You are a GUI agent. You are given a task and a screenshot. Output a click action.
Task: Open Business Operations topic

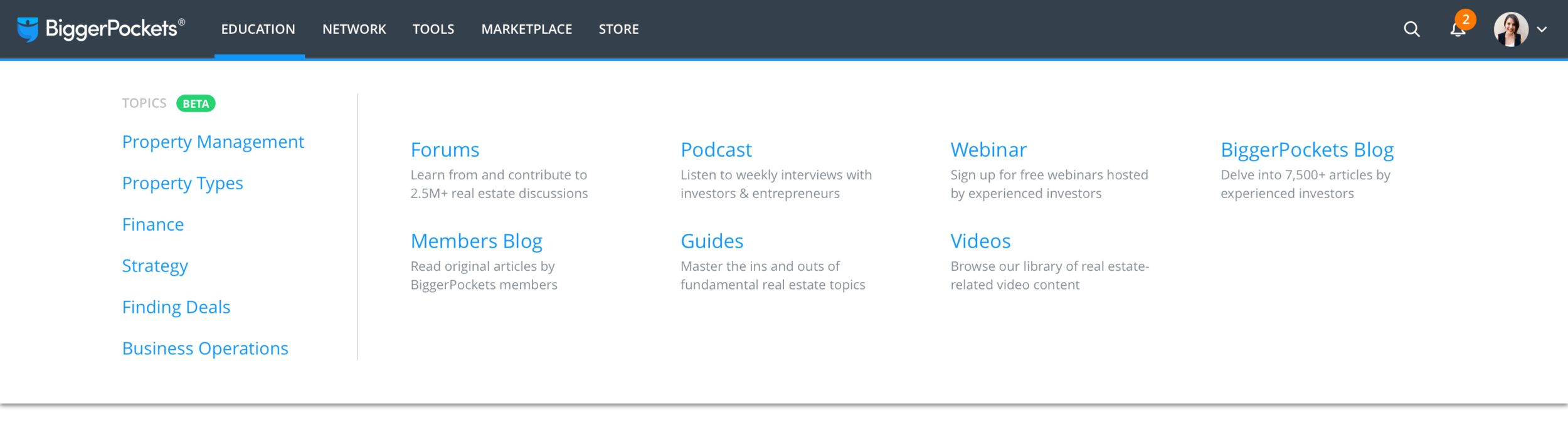click(205, 349)
